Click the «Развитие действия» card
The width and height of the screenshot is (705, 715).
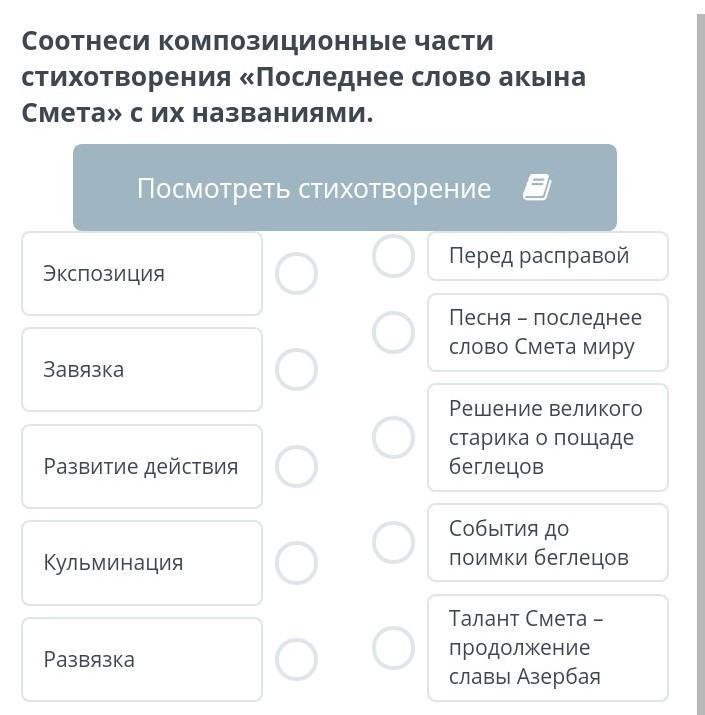(x=142, y=466)
